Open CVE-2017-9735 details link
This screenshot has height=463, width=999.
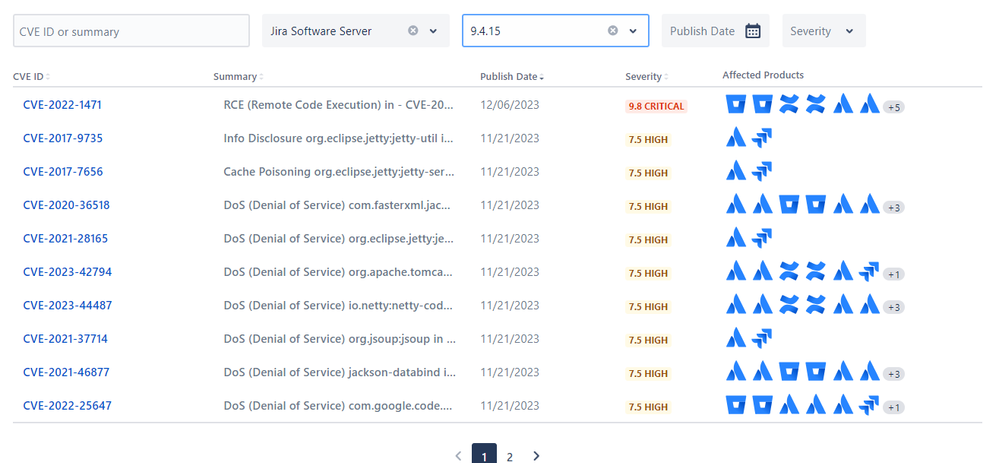pos(62,138)
